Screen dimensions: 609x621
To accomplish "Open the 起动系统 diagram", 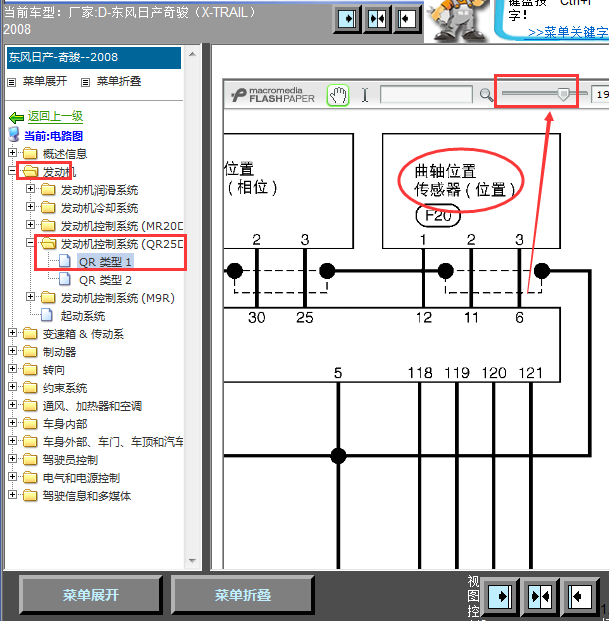I will (83, 316).
